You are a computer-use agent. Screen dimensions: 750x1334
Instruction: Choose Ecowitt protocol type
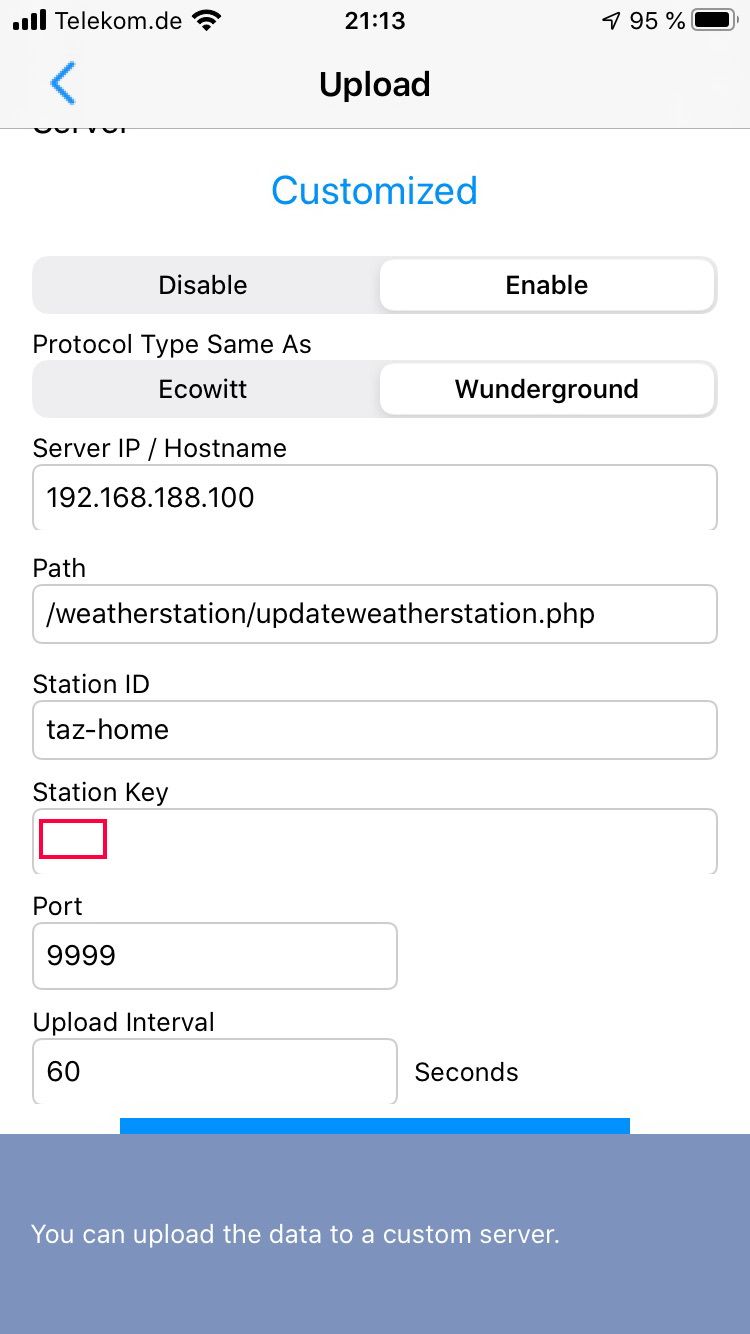(x=203, y=389)
